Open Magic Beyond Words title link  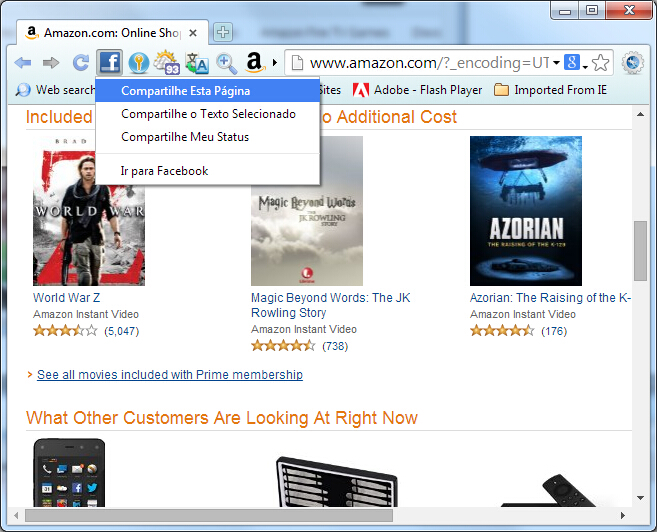[x=331, y=305]
